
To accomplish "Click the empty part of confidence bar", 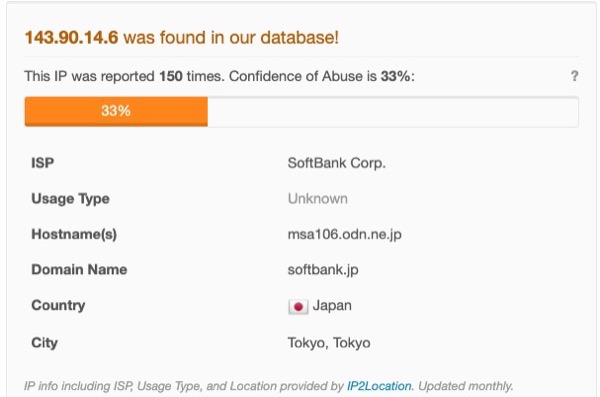I will coord(393,111).
